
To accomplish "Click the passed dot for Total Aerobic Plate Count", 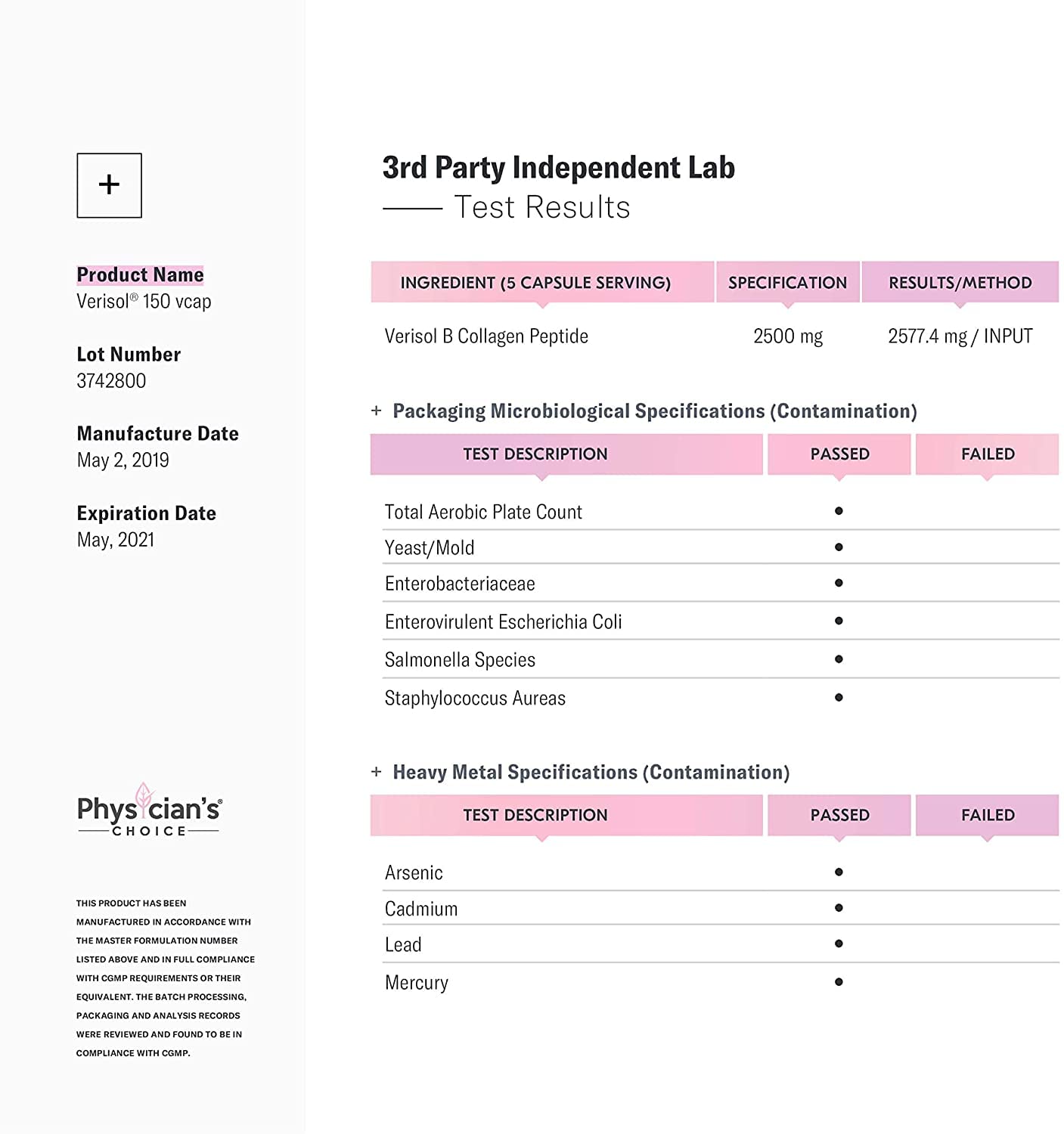I will (x=839, y=511).
